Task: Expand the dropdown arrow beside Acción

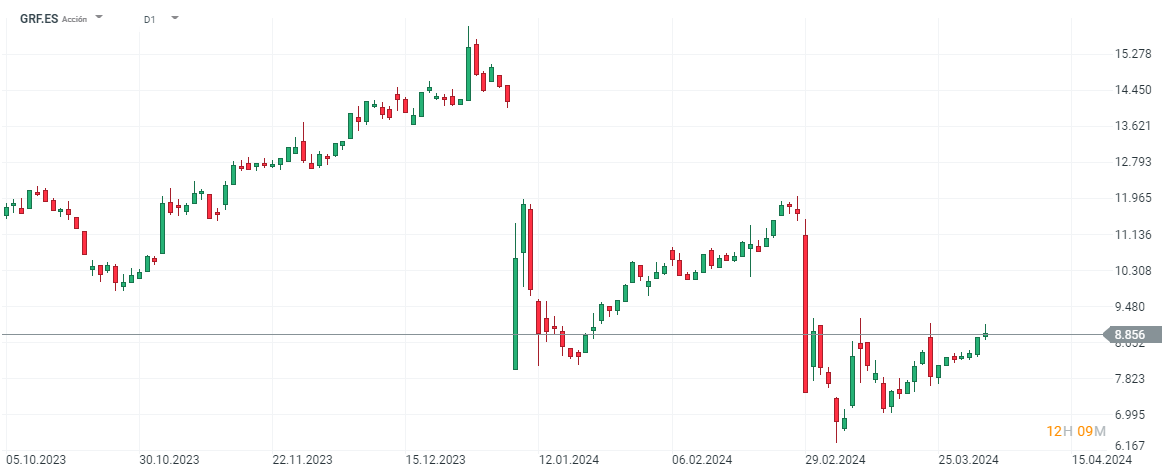Action: (99, 18)
